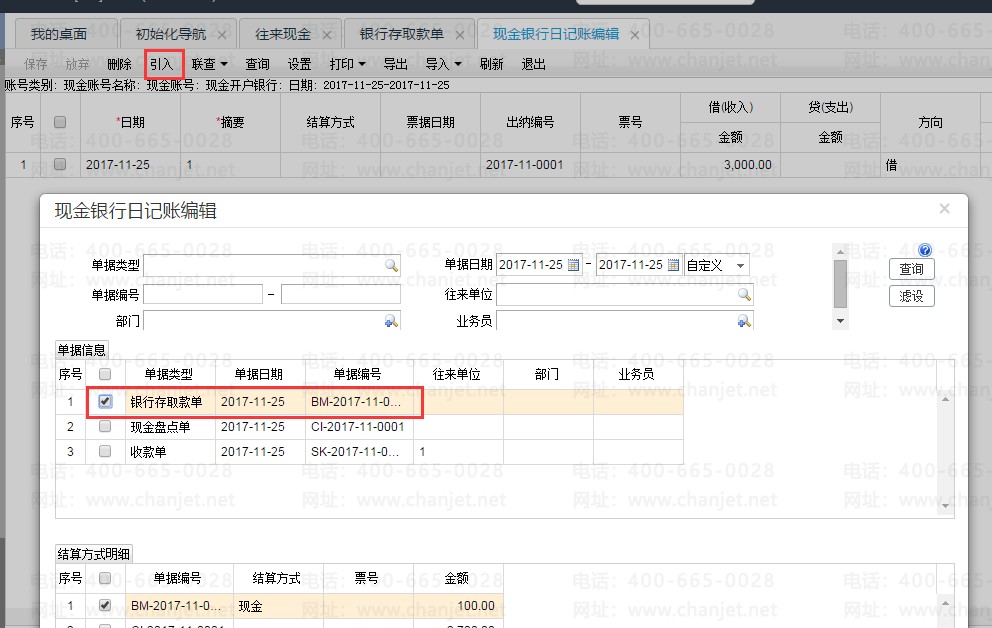The image size is (992, 628).
Task: Select the 单据信息 section tab
Action: tap(82, 350)
